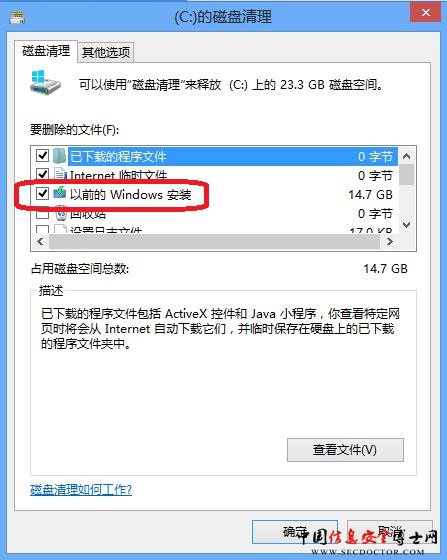The height and width of the screenshot is (560, 447).
Task: Click the Disk Cleanup title bar icon
Action: (x=17, y=18)
